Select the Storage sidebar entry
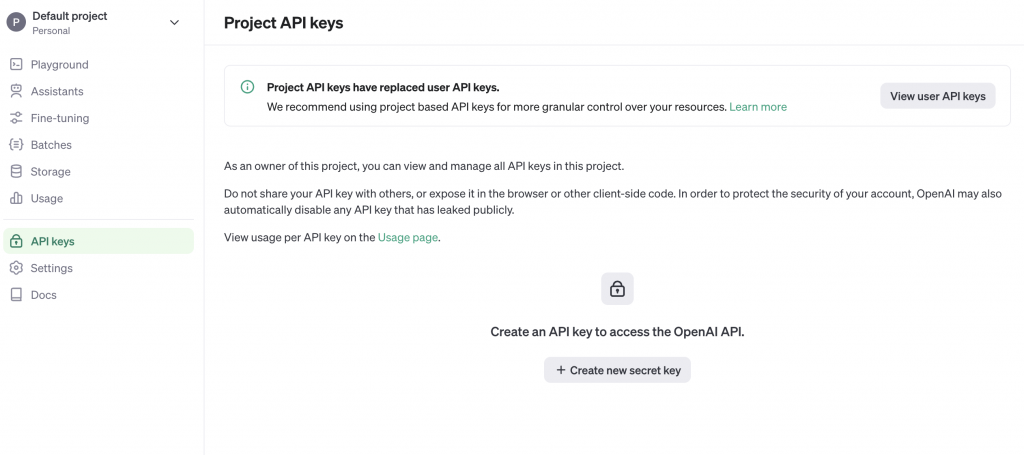Image resolution: width=1024 pixels, height=455 pixels. tap(99, 172)
